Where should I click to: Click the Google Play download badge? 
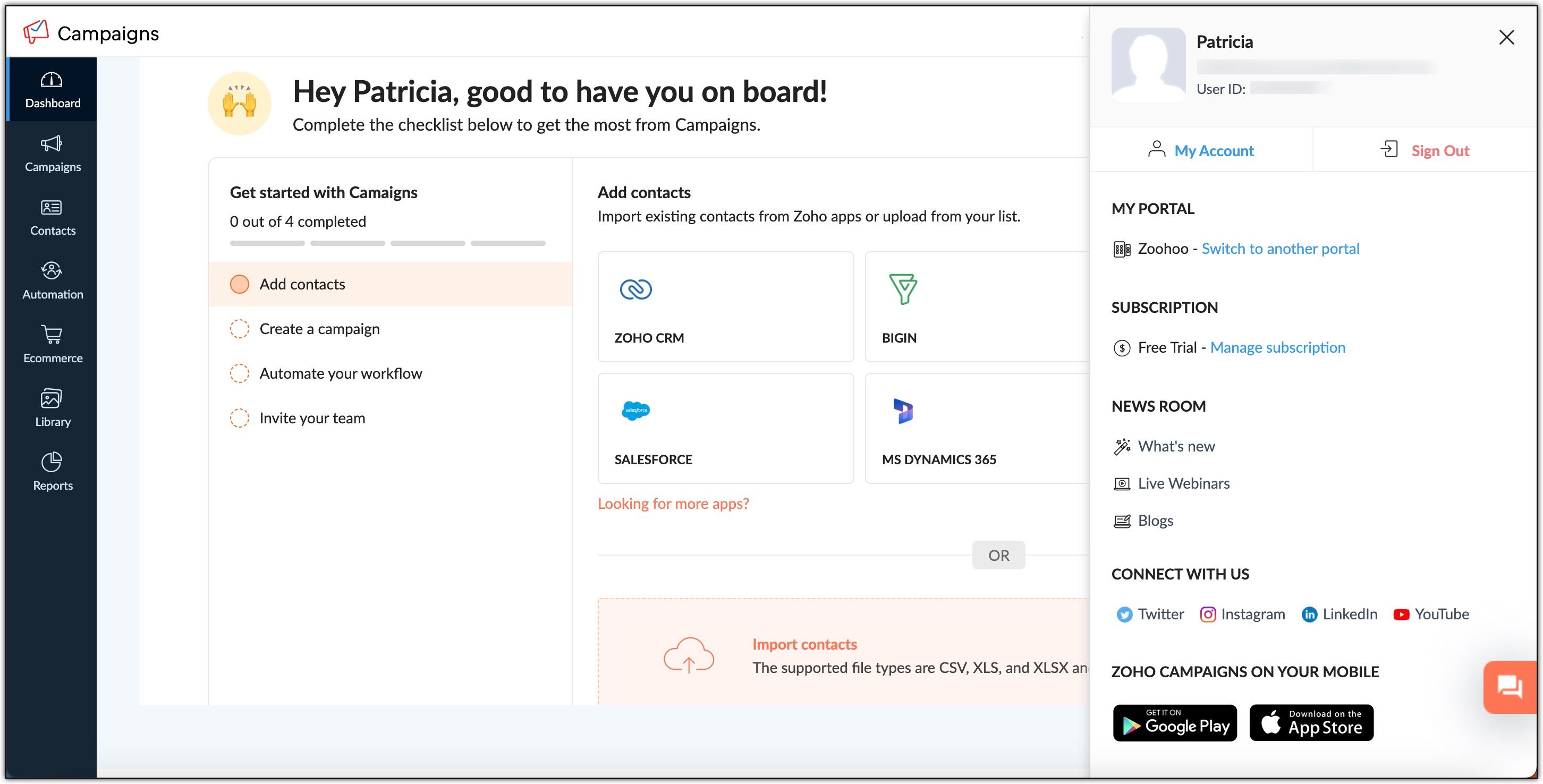pos(1174,723)
